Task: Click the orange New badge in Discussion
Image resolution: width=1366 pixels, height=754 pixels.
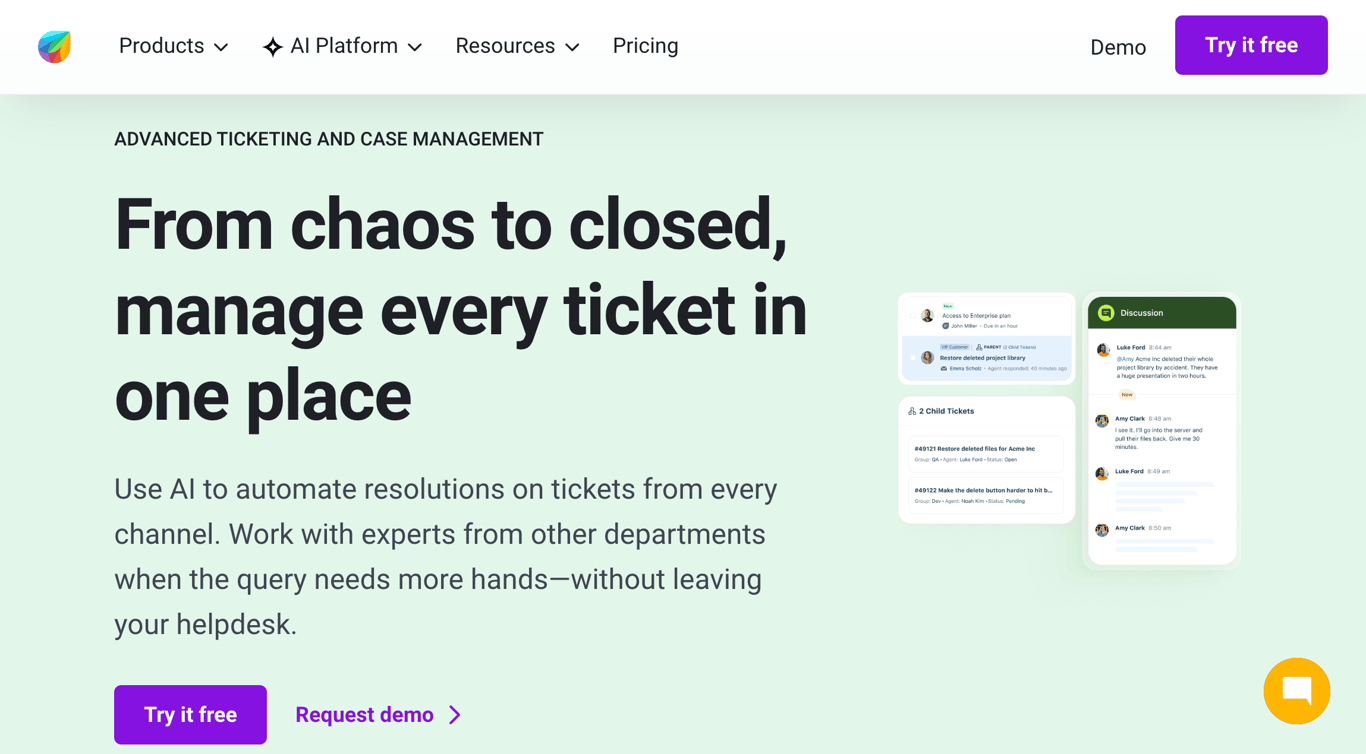Action: tap(1127, 395)
